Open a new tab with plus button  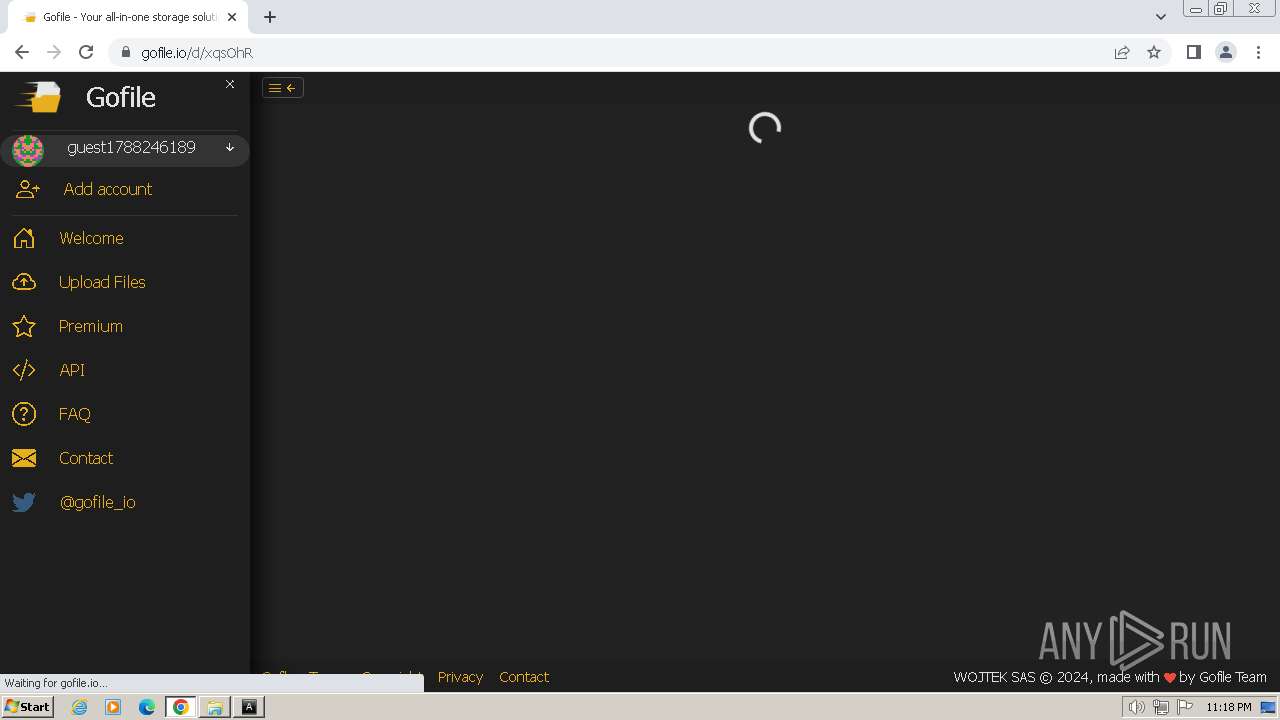click(x=270, y=17)
